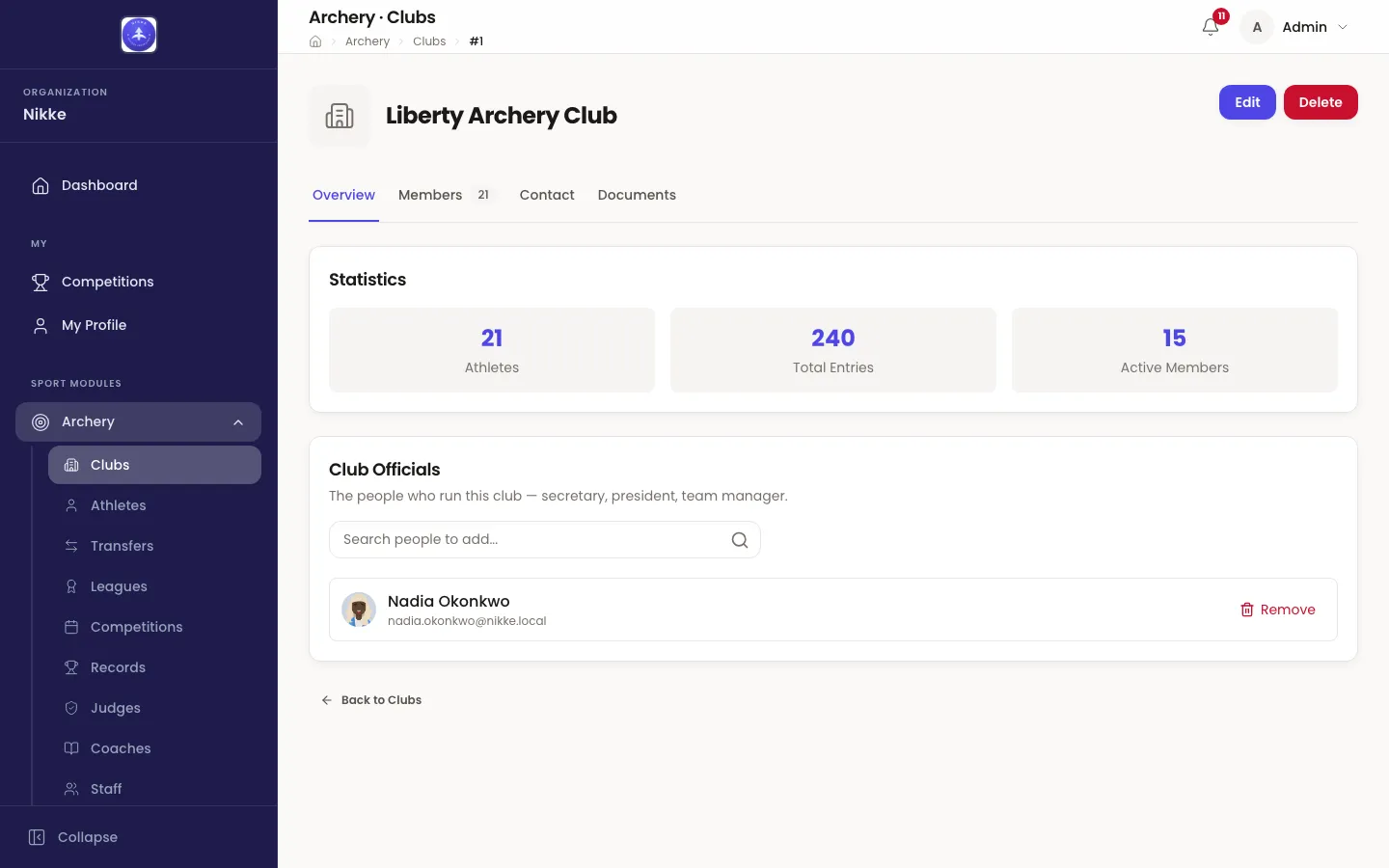
Task: Remove Nadia Okonkwo from officials
Action: [1277, 610]
